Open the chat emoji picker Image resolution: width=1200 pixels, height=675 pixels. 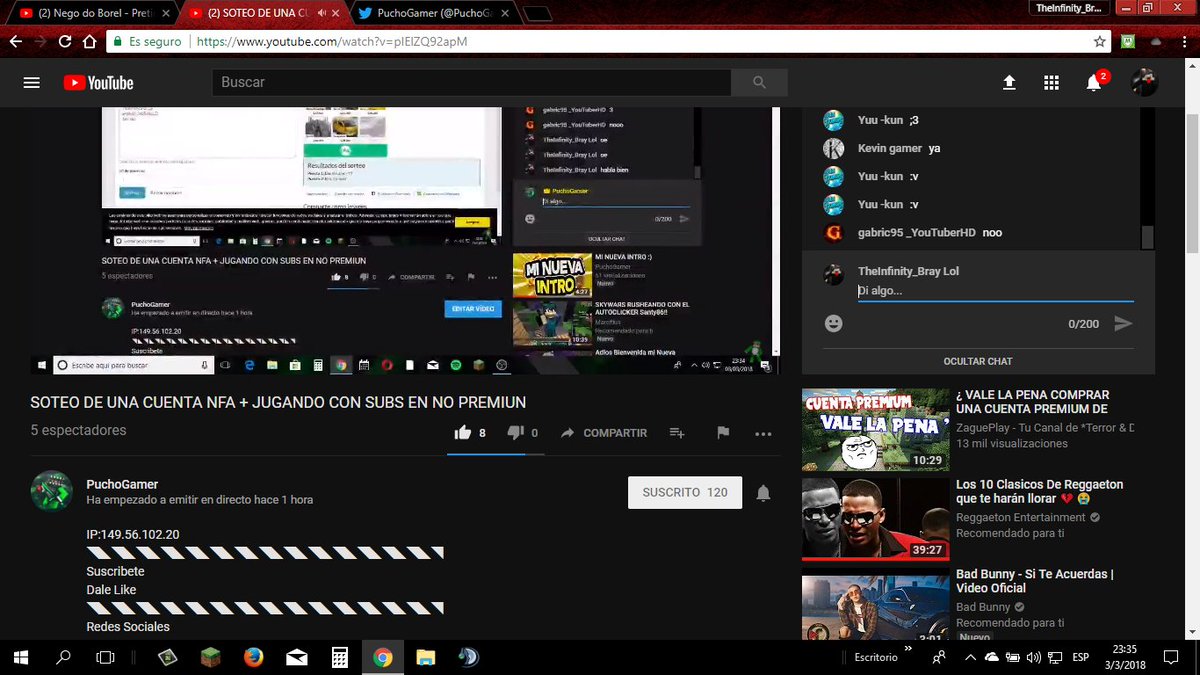[x=833, y=324]
